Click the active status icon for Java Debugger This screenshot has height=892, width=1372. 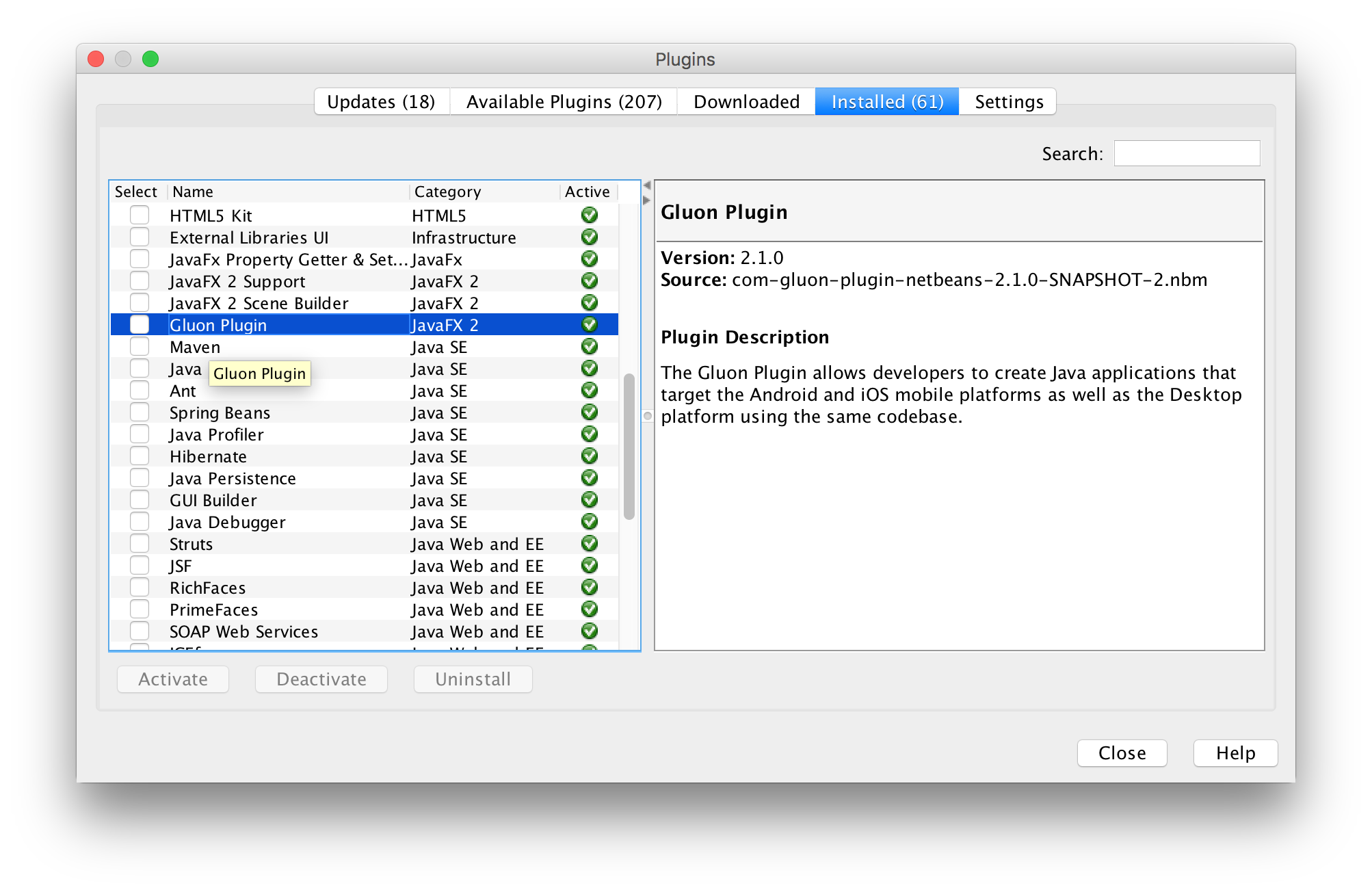point(589,522)
